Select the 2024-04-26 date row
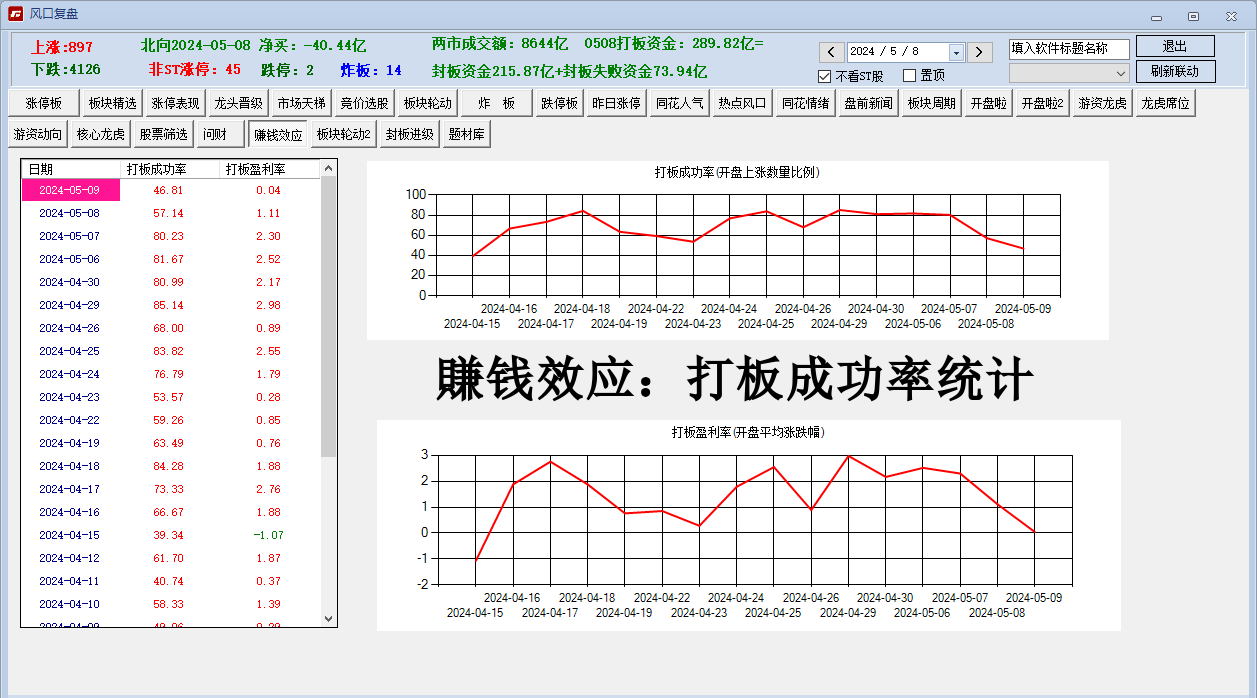The image size is (1257, 698). 170,328
